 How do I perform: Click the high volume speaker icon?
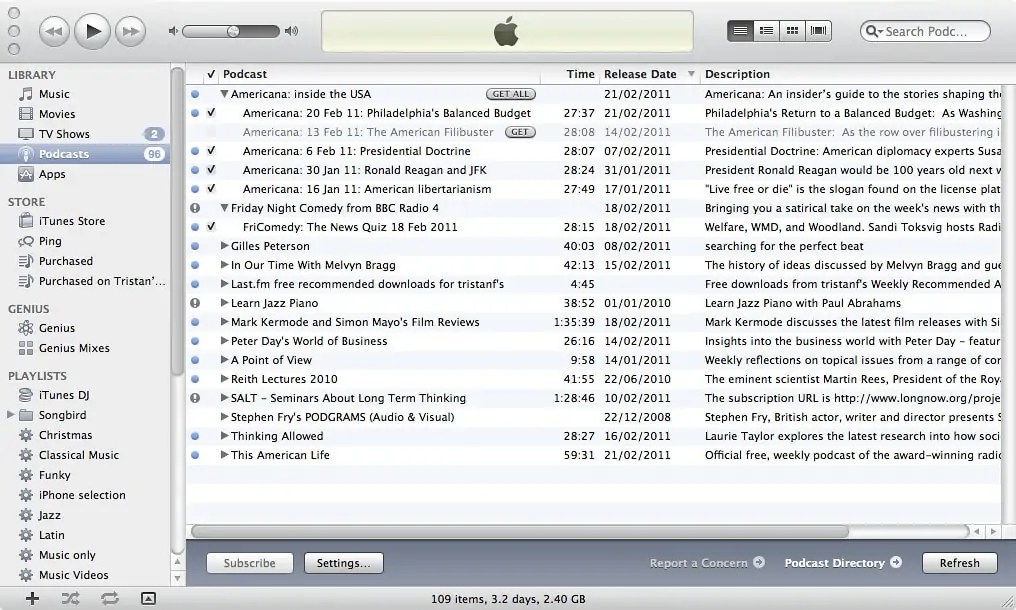(x=292, y=31)
